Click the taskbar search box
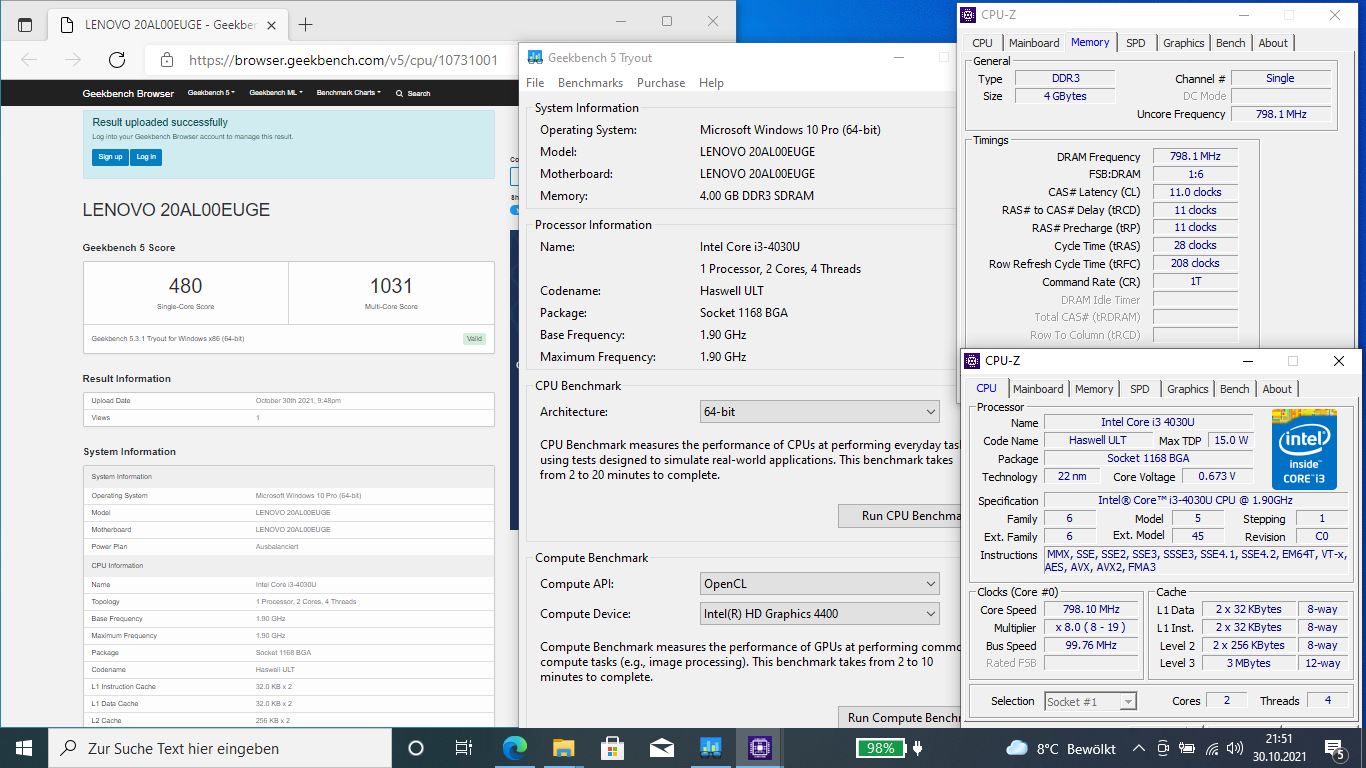This screenshot has width=1366, height=768. pyautogui.click(x=220, y=748)
